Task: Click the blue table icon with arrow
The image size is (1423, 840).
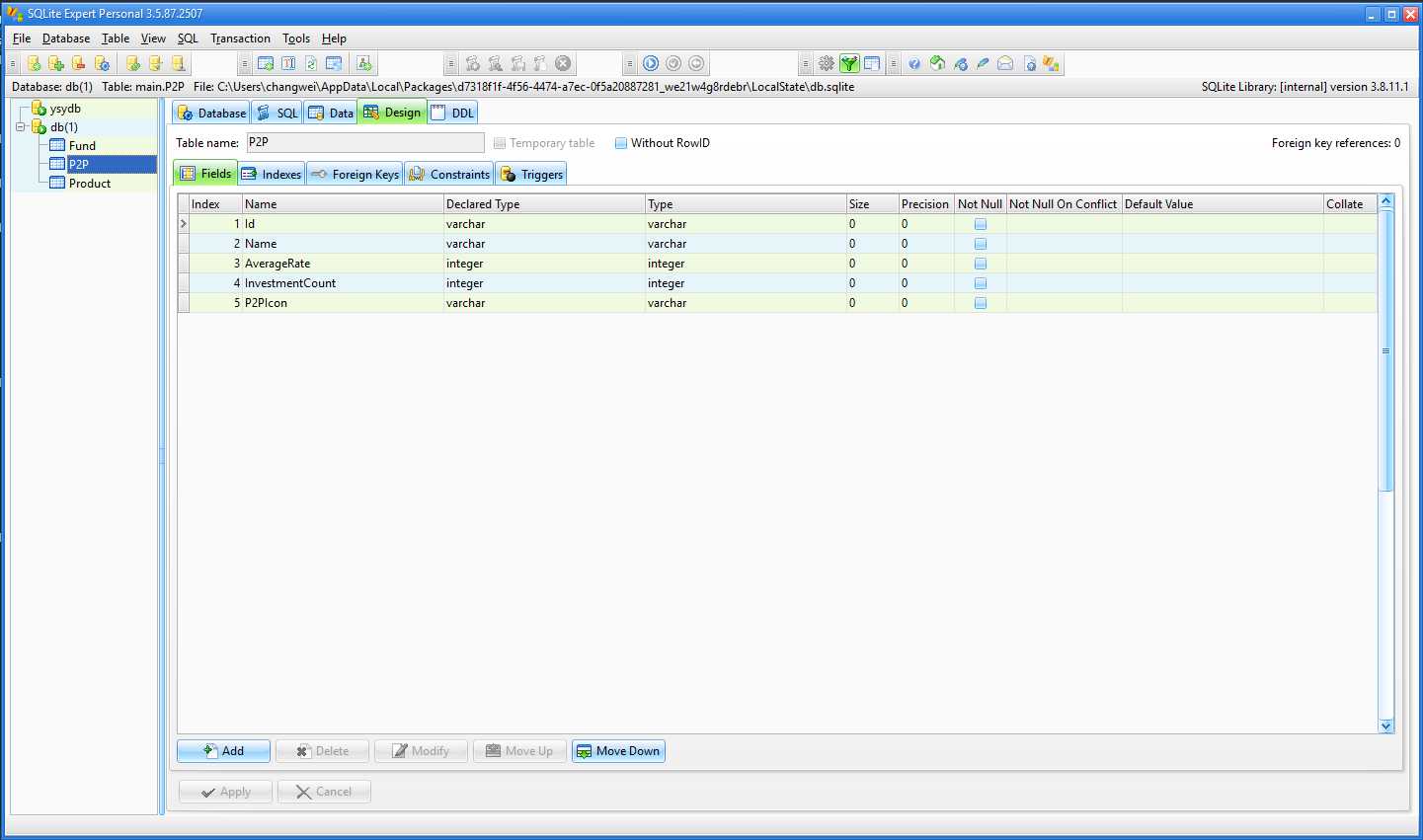Action: click(334, 63)
